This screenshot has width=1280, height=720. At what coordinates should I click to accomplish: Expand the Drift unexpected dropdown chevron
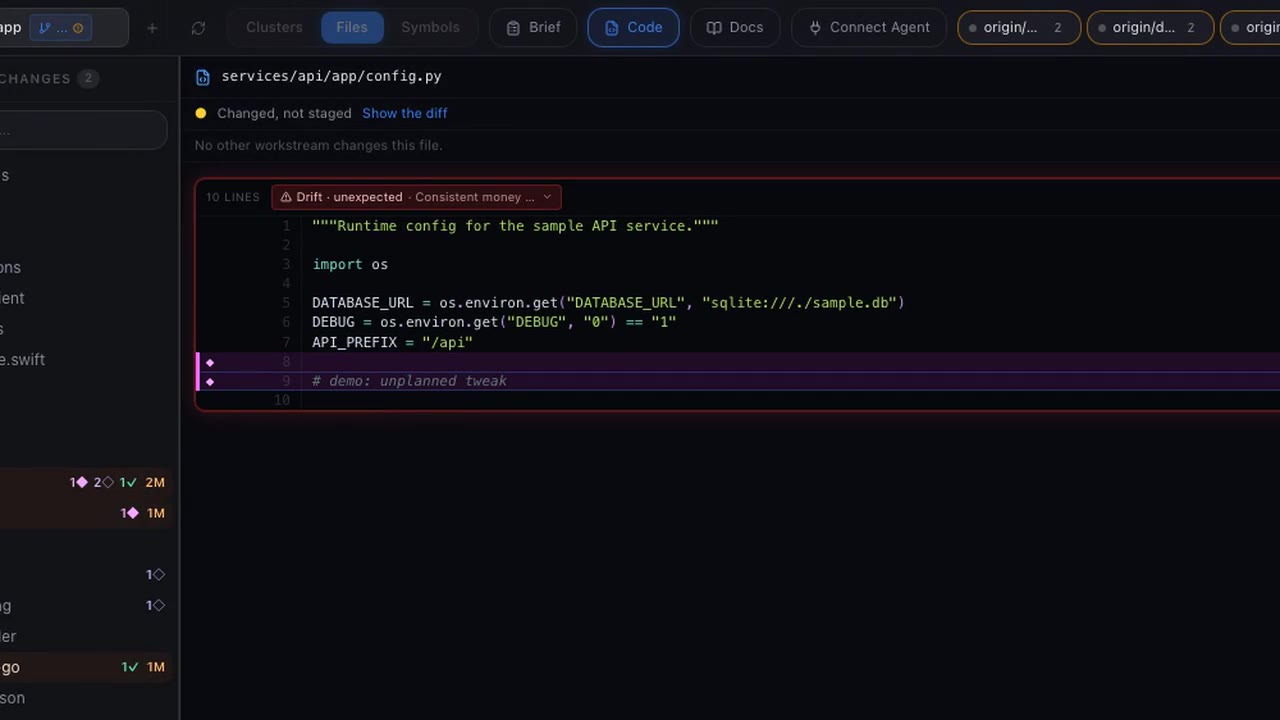(547, 197)
